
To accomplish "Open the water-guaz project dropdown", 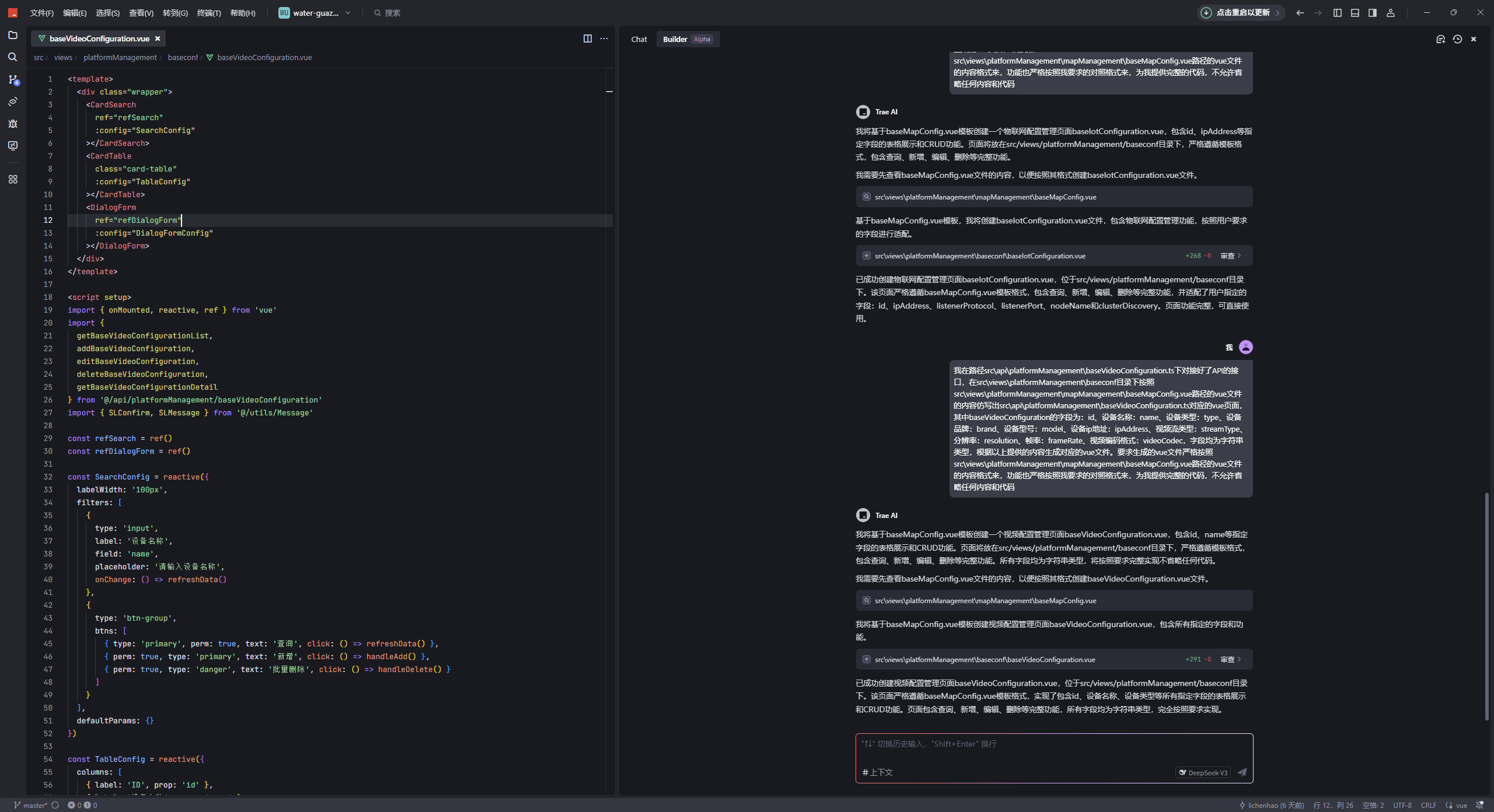I will [315, 13].
